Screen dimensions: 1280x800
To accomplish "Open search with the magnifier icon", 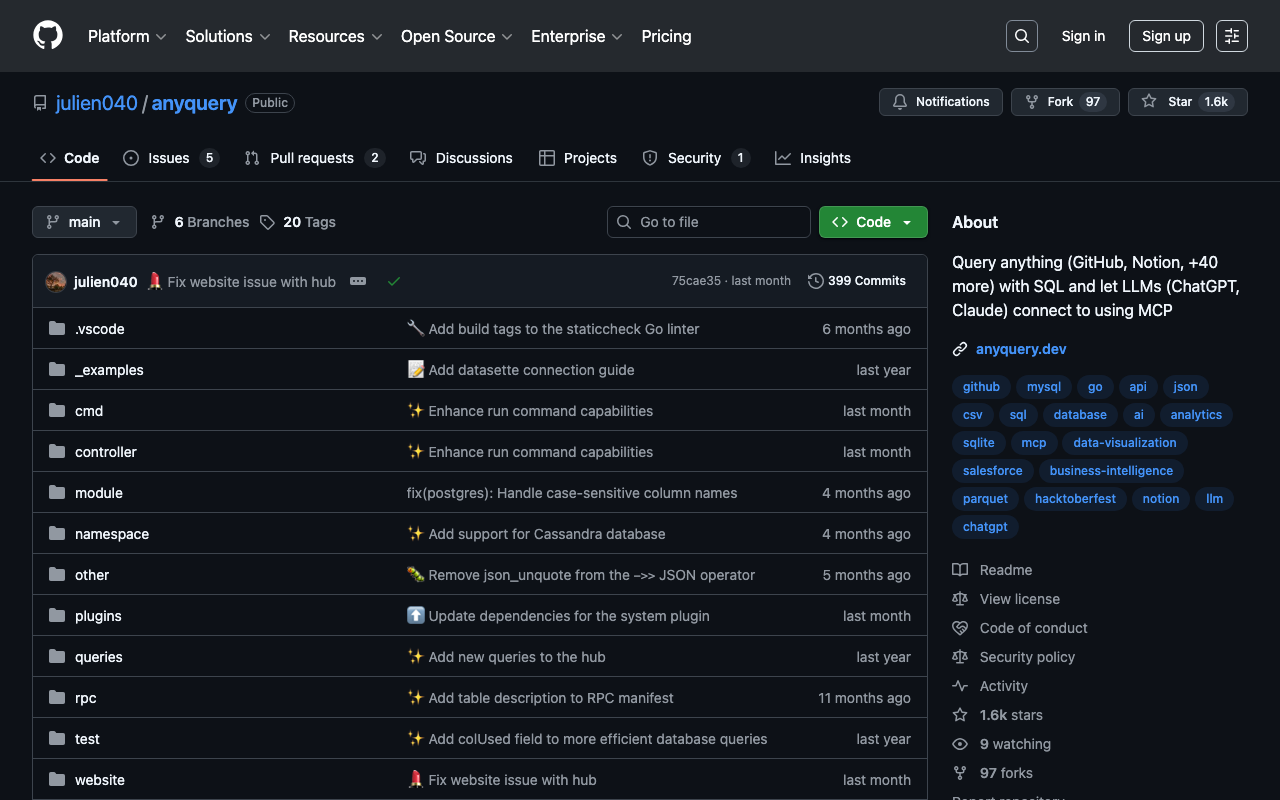I will click(x=1021, y=36).
